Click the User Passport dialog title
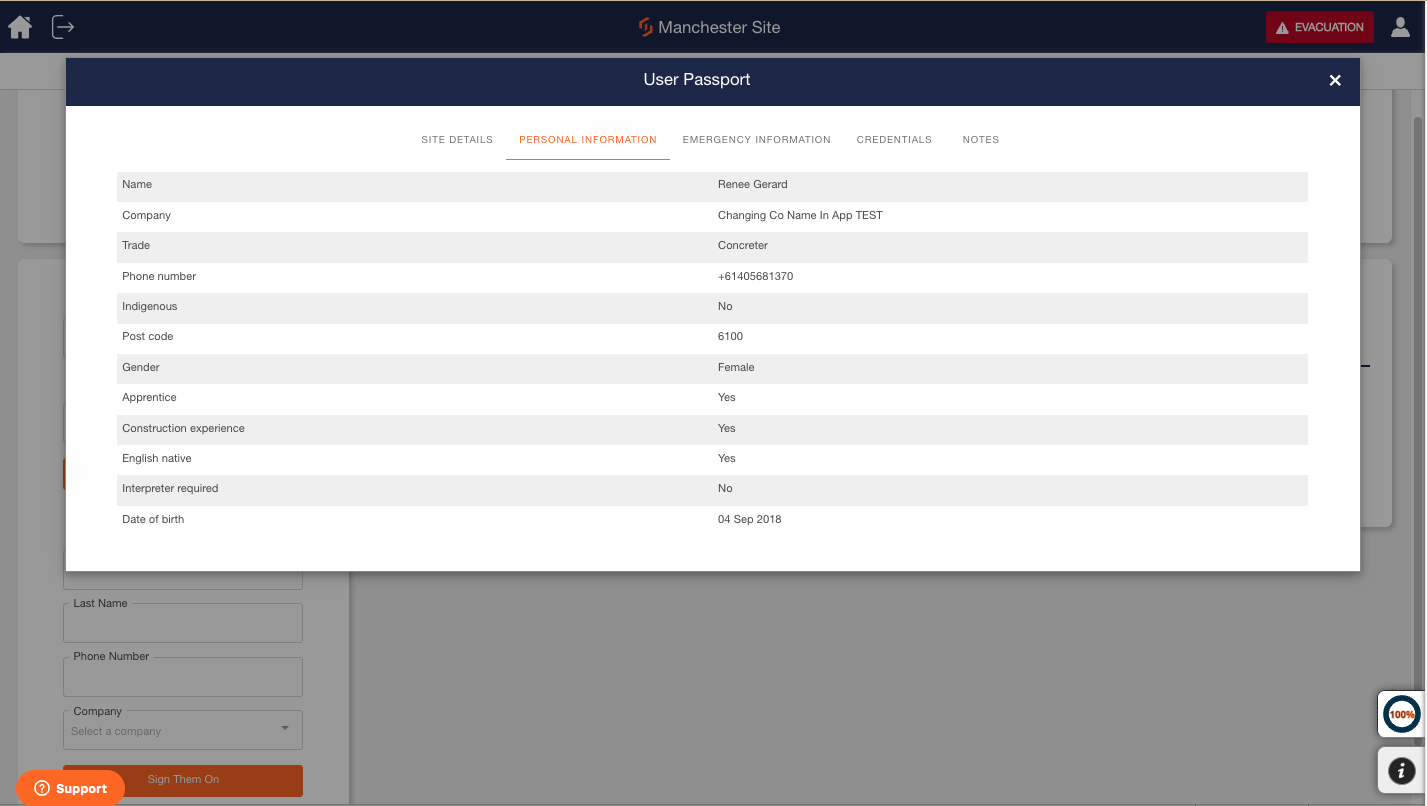The image size is (1427, 806). point(697,80)
